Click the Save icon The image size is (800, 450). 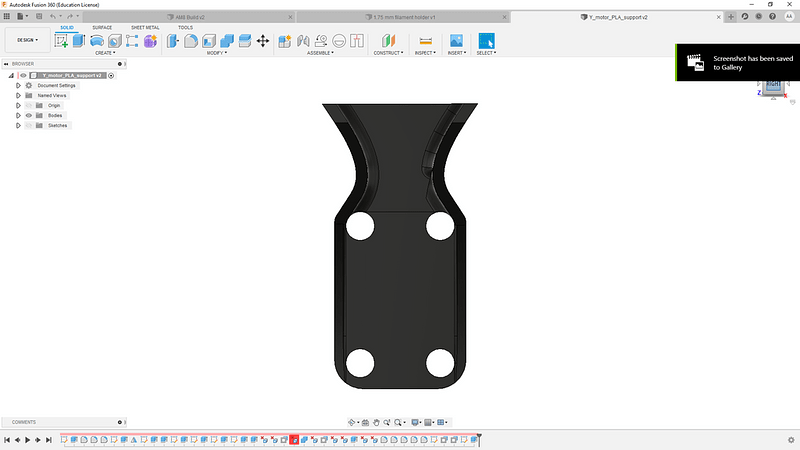[39, 16]
